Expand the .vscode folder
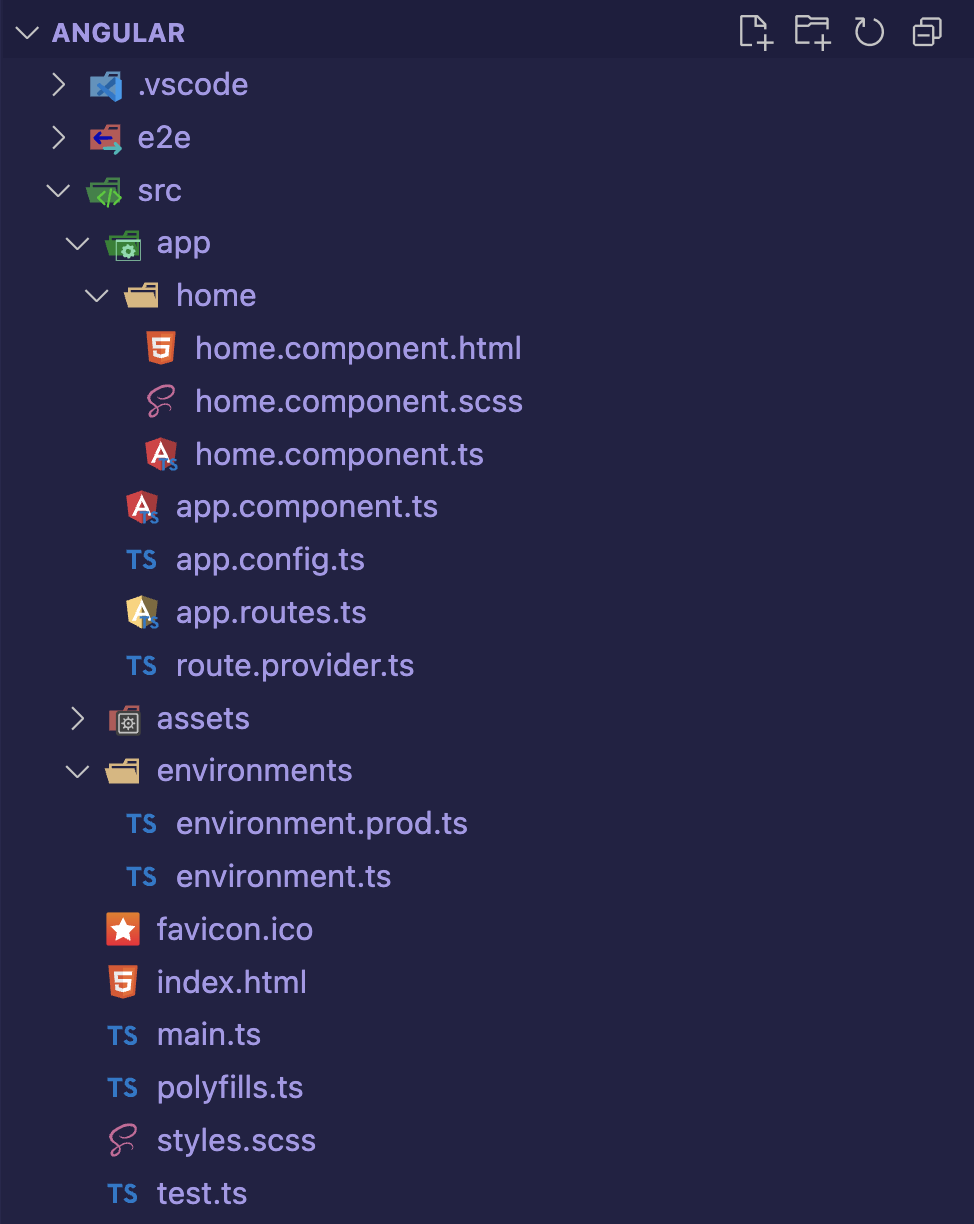Image resolution: width=974 pixels, height=1224 pixels. click(58, 84)
